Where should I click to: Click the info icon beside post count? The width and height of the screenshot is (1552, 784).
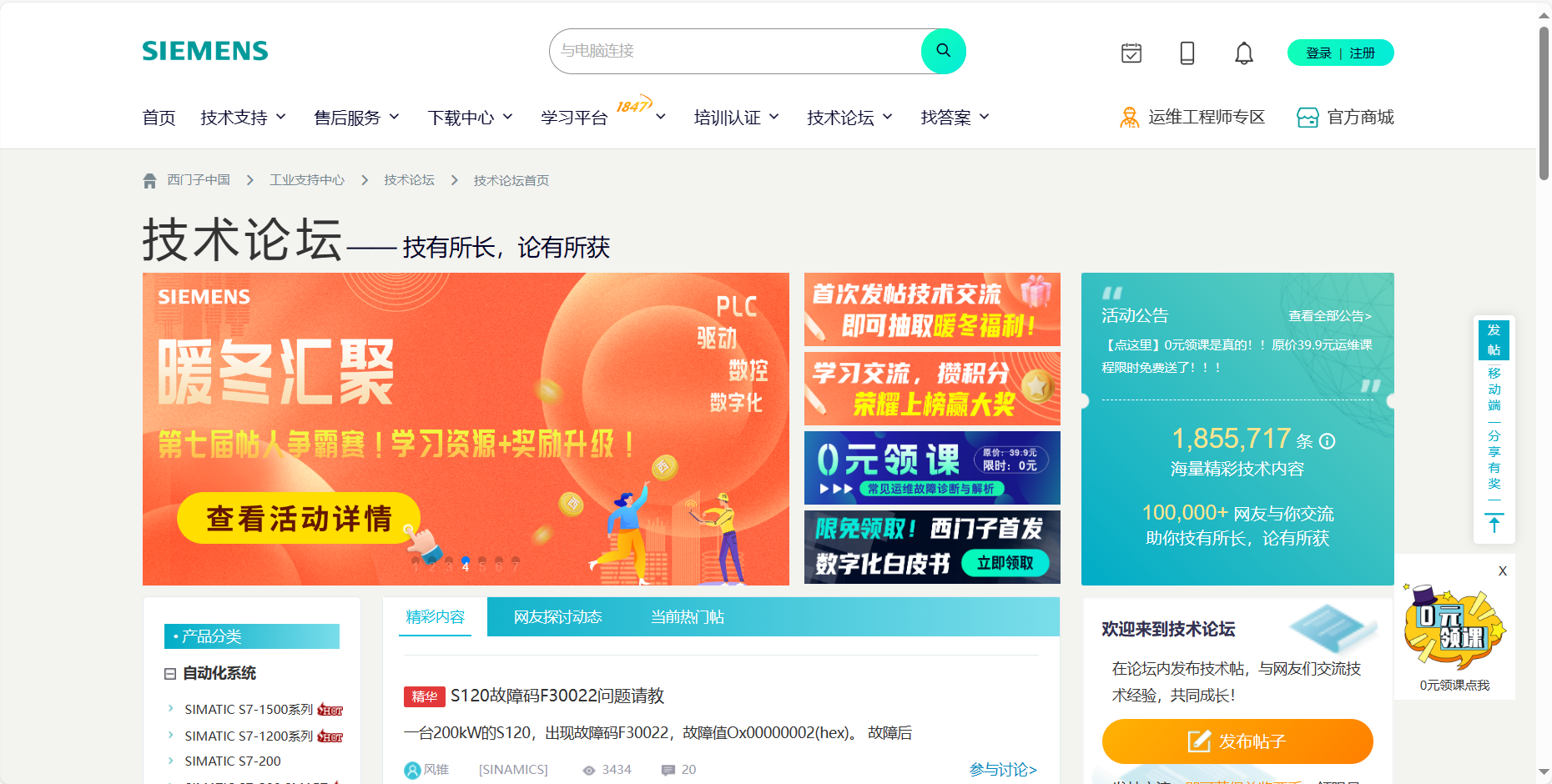click(1328, 441)
